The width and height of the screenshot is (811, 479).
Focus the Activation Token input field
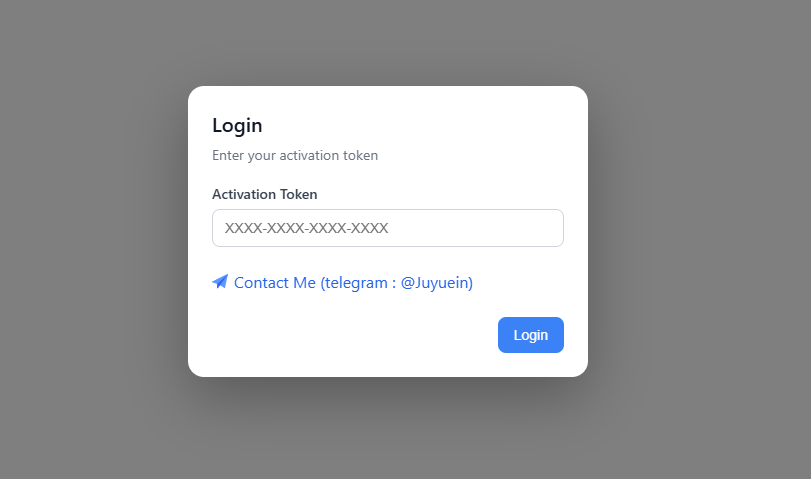tap(388, 228)
